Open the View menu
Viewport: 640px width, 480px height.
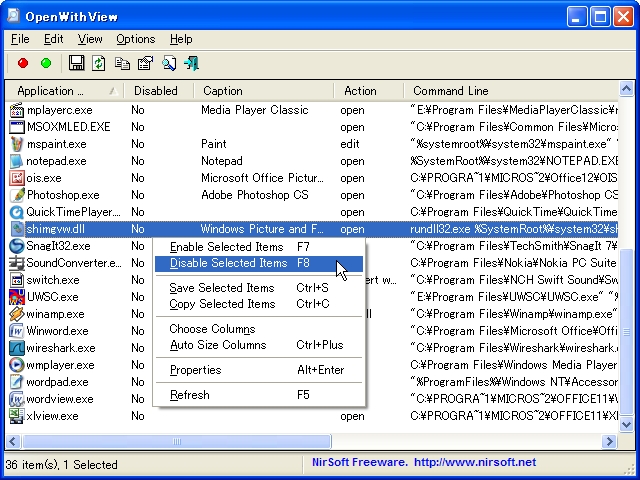pyautogui.click(x=90, y=39)
